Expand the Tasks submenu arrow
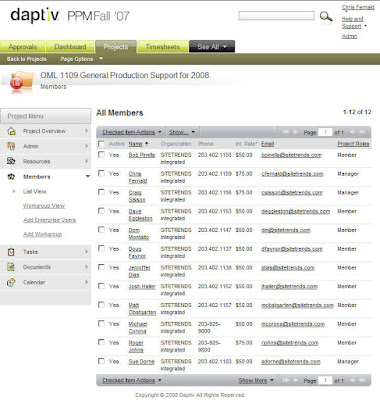This screenshot has height=400, width=380. click(x=86, y=252)
